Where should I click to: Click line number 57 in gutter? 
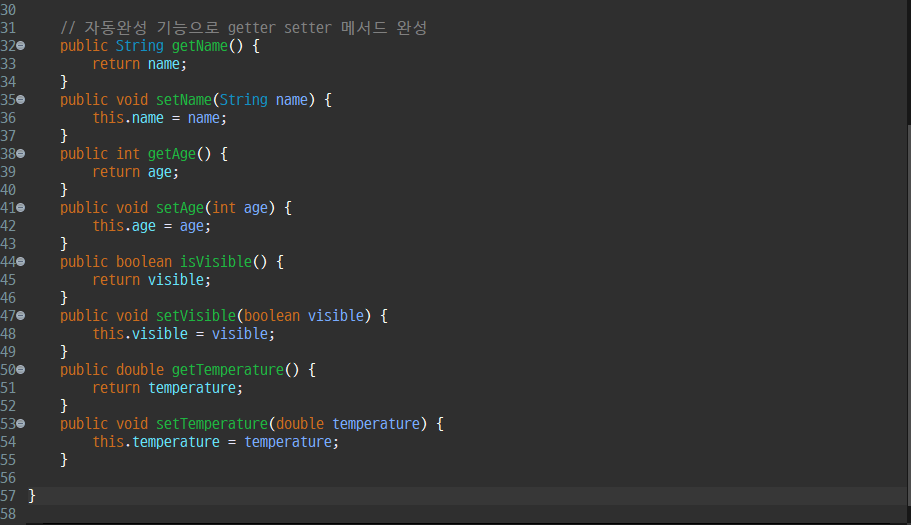tap(8, 496)
